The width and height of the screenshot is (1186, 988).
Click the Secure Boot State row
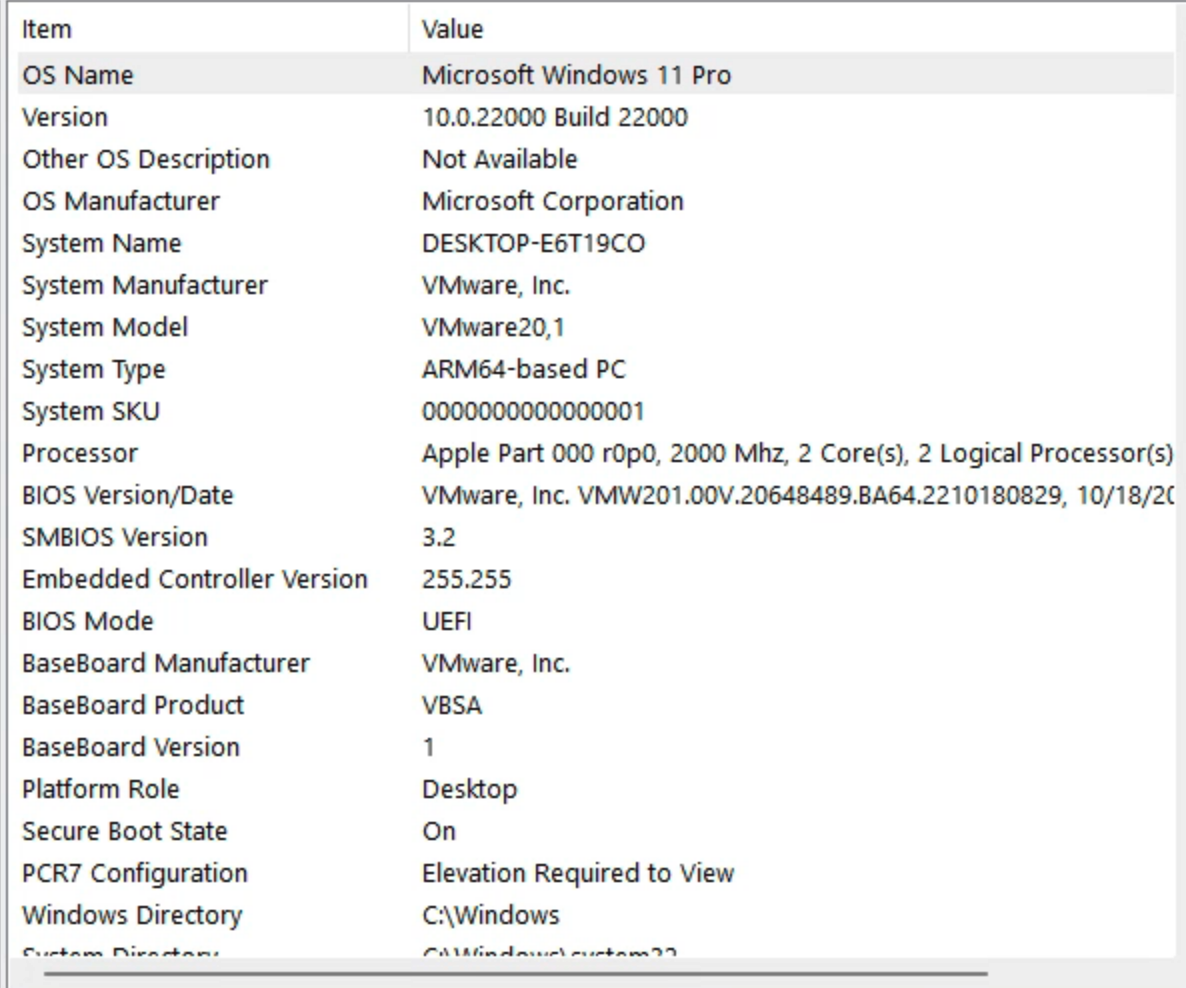click(125, 831)
